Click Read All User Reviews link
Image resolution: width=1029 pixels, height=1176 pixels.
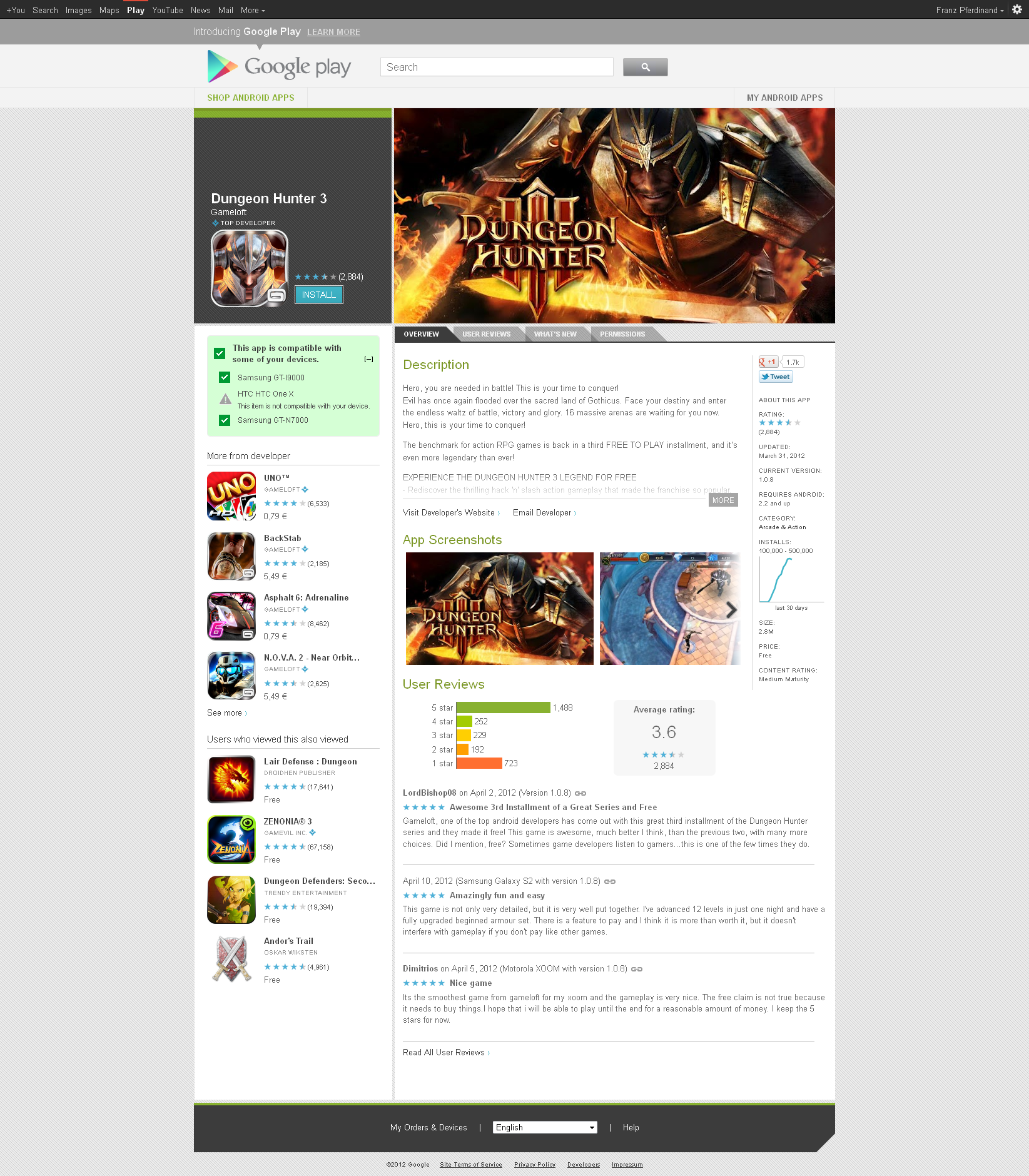coord(446,1052)
